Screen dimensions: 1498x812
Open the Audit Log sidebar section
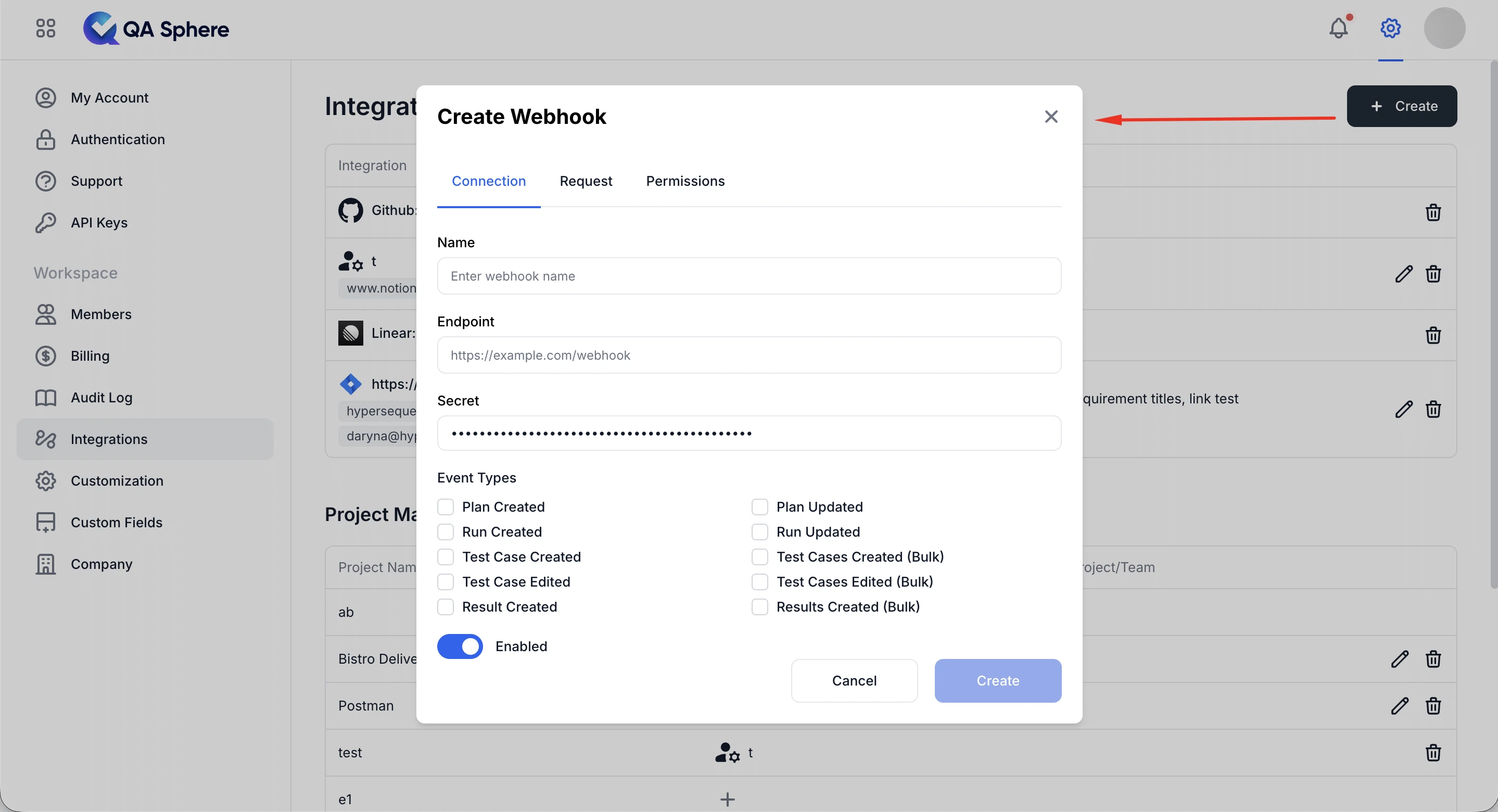pyautogui.click(x=102, y=397)
